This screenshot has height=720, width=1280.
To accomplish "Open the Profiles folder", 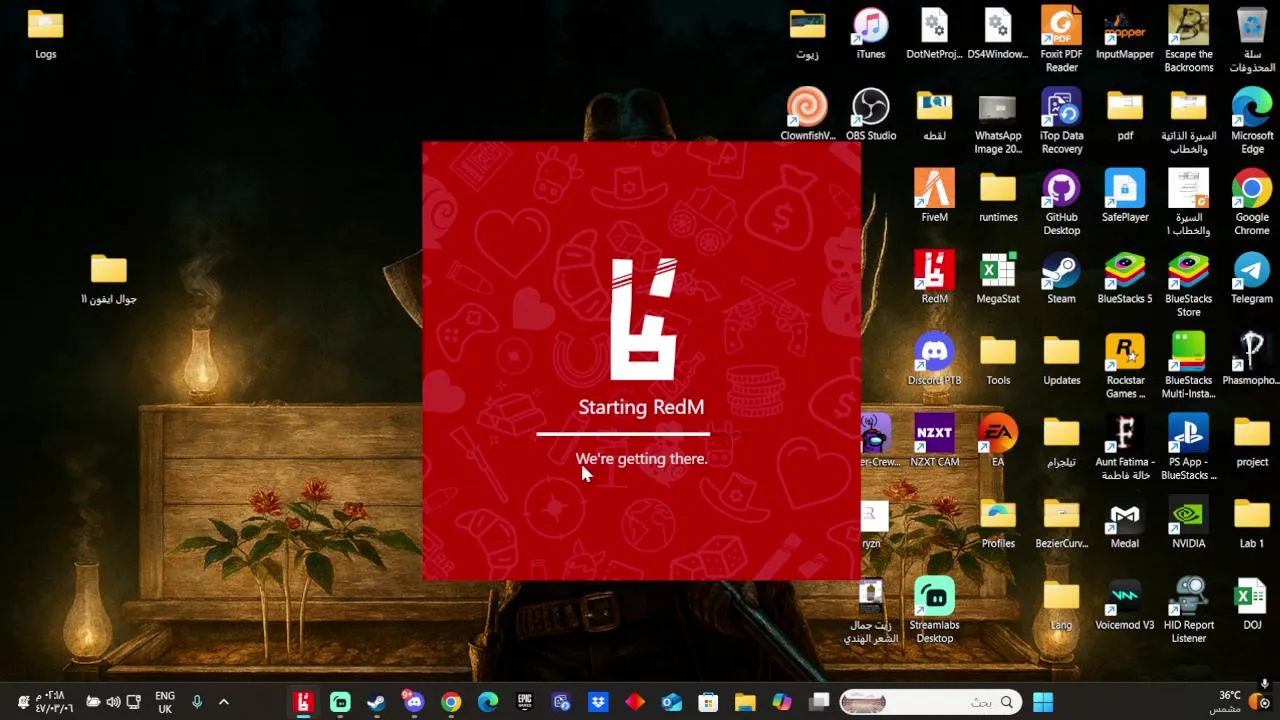I will point(997,523).
